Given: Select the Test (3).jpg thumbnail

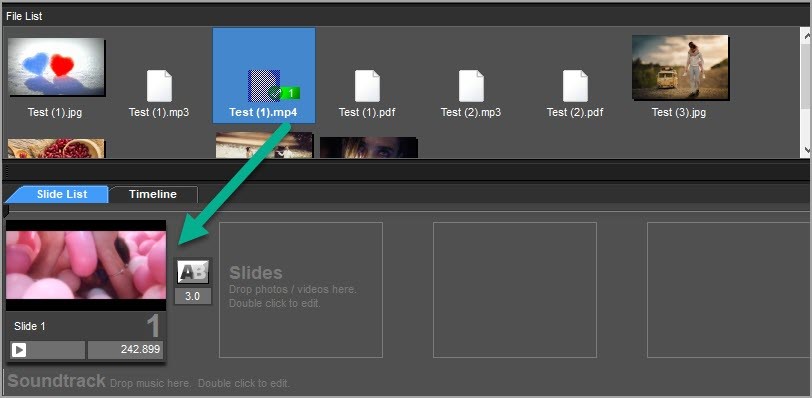Looking at the screenshot, I should pos(680,67).
